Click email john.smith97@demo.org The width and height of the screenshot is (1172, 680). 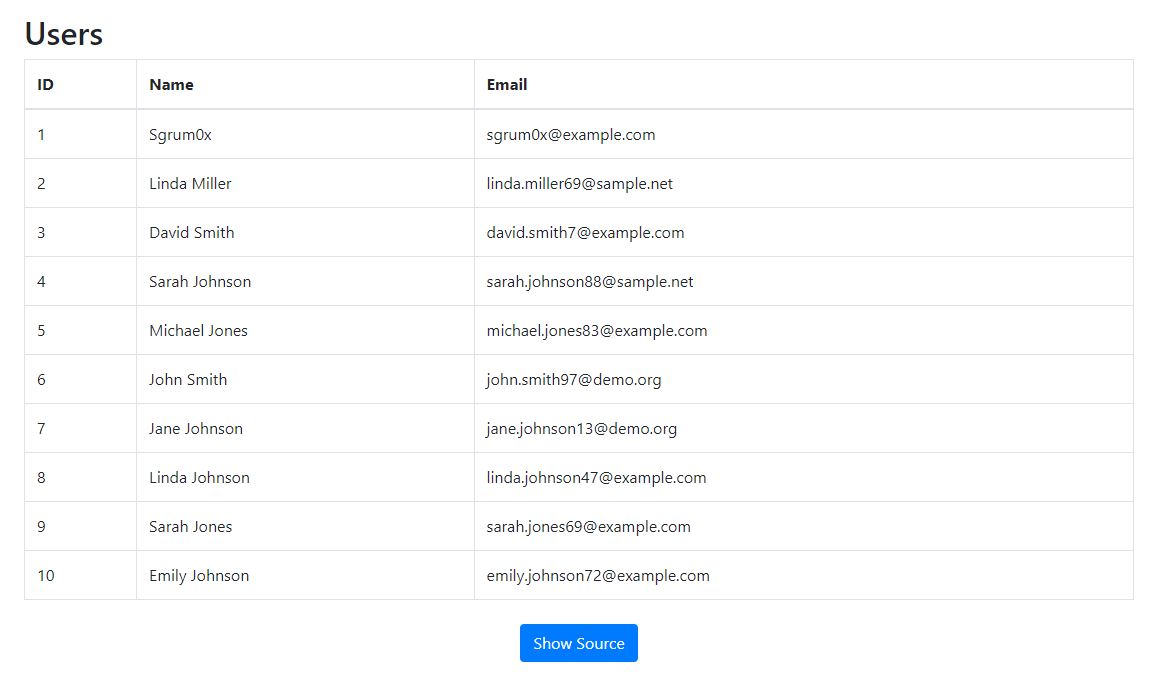[x=573, y=379]
